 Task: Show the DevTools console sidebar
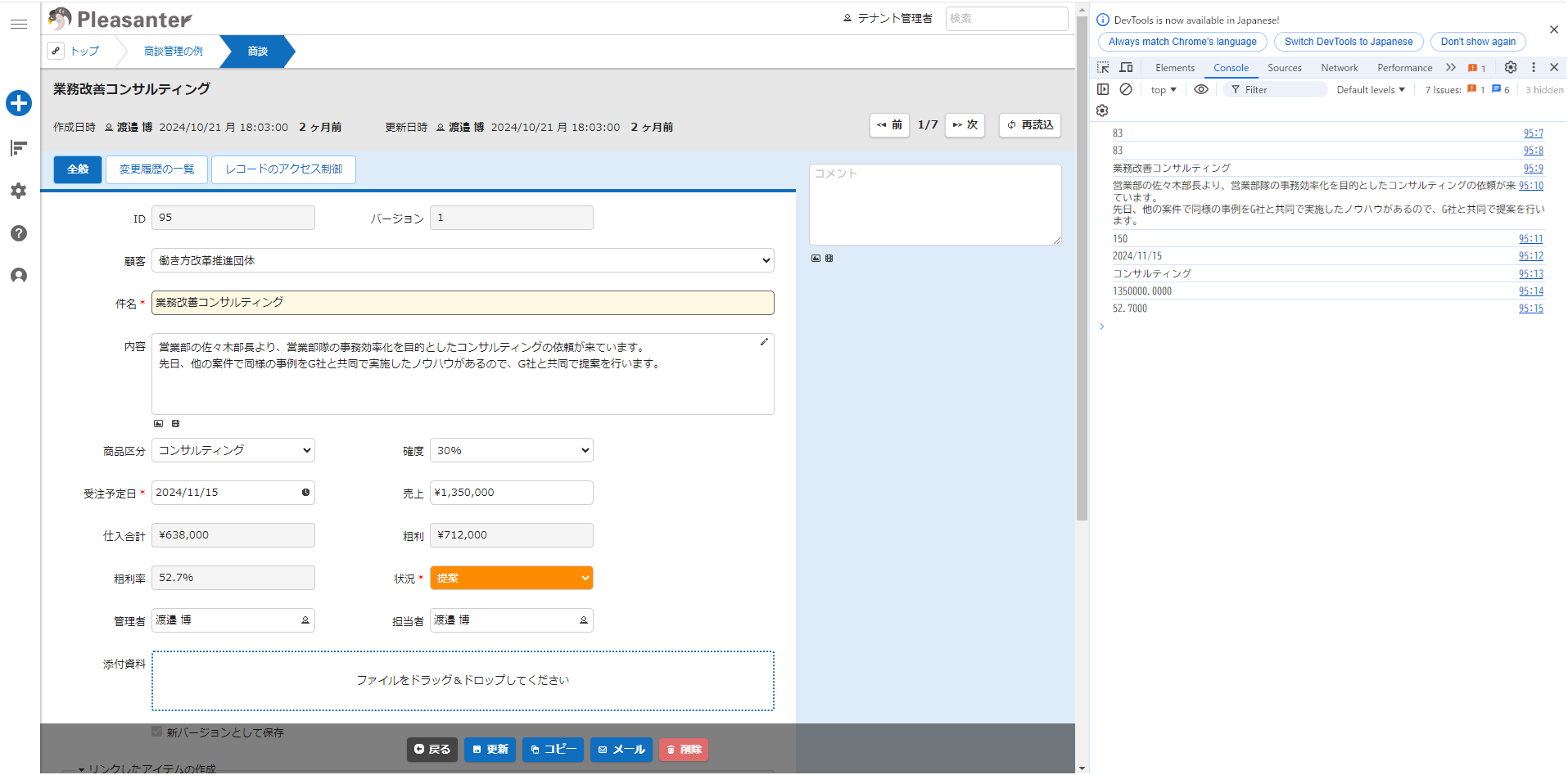point(1103,90)
